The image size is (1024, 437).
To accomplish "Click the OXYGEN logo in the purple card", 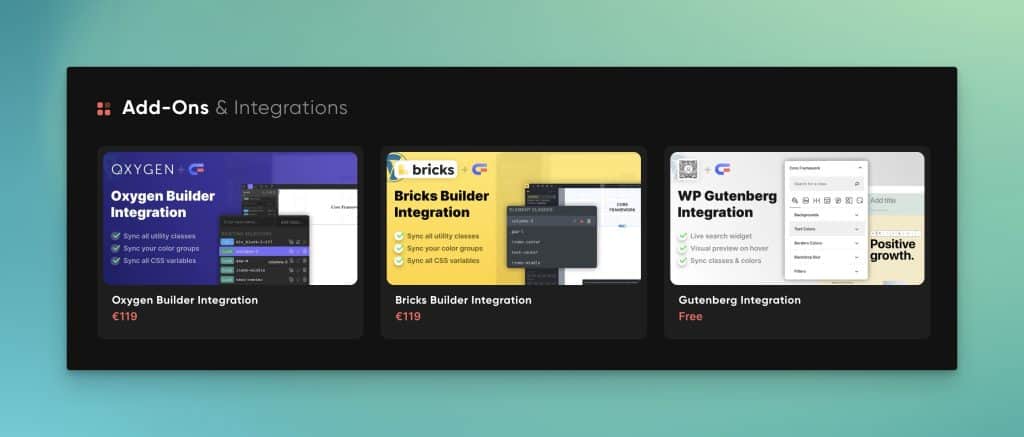I will coord(142,169).
